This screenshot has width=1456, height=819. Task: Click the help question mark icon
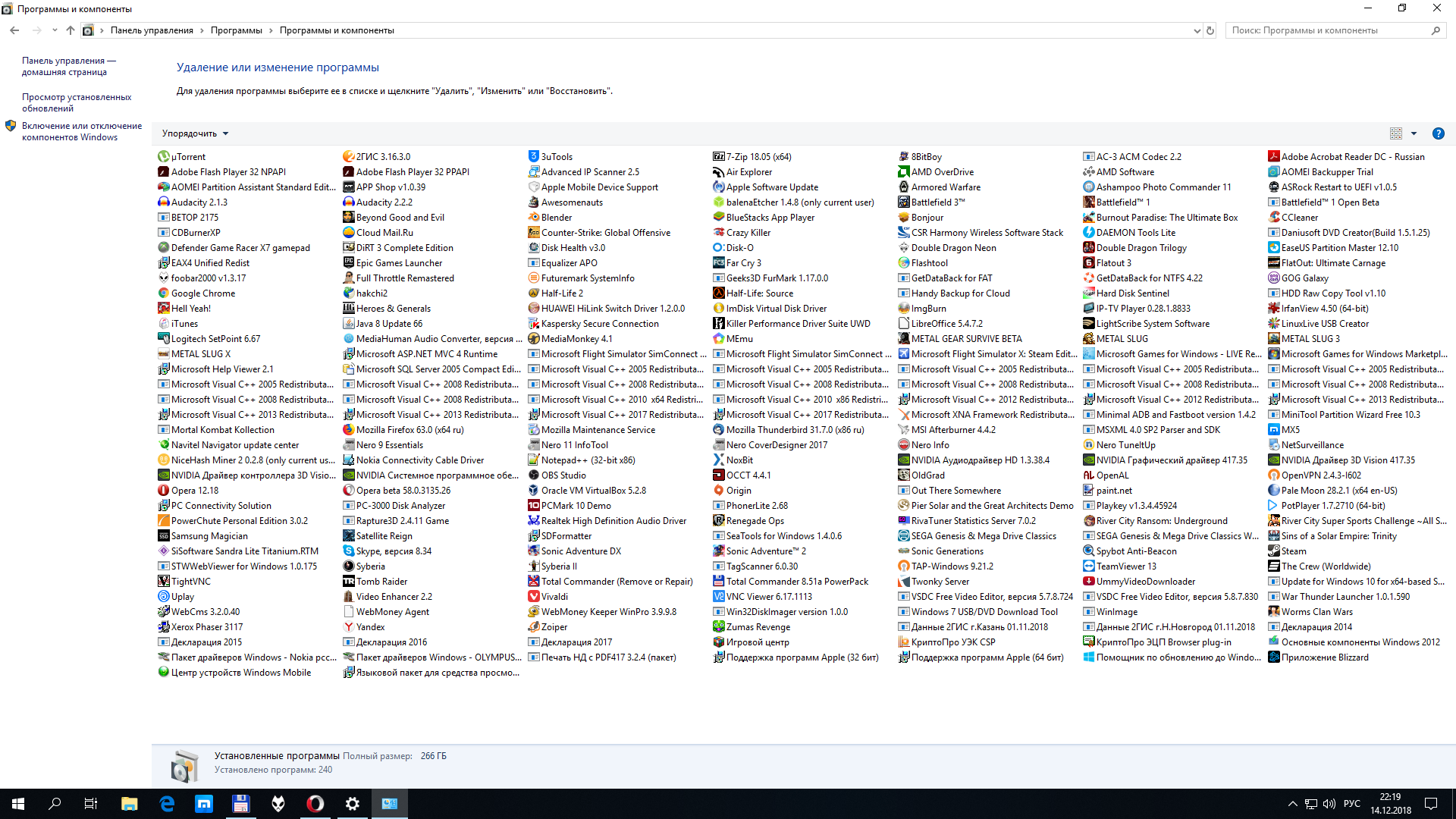pos(1438,133)
